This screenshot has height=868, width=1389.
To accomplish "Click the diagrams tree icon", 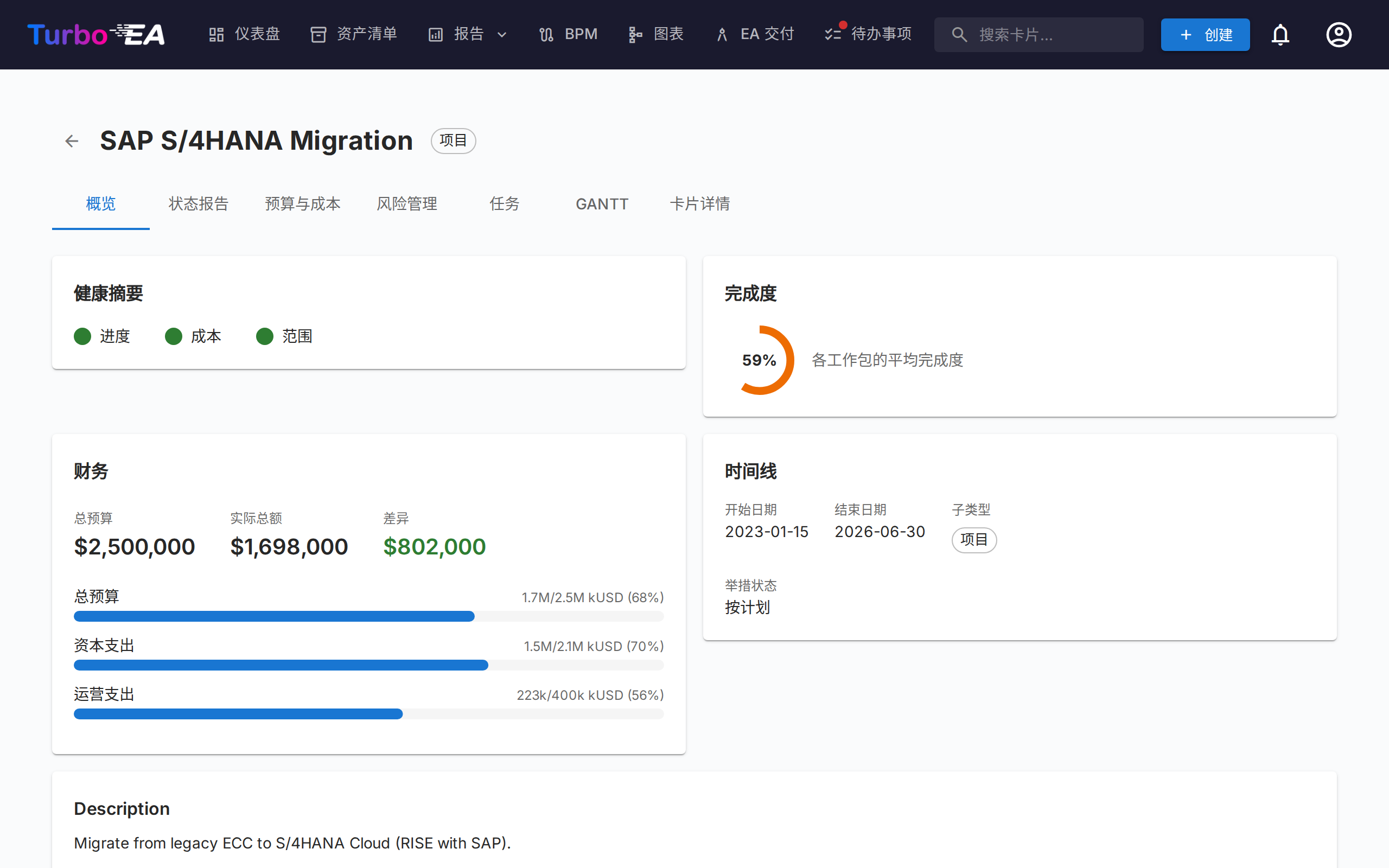I will (x=635, y=34).
